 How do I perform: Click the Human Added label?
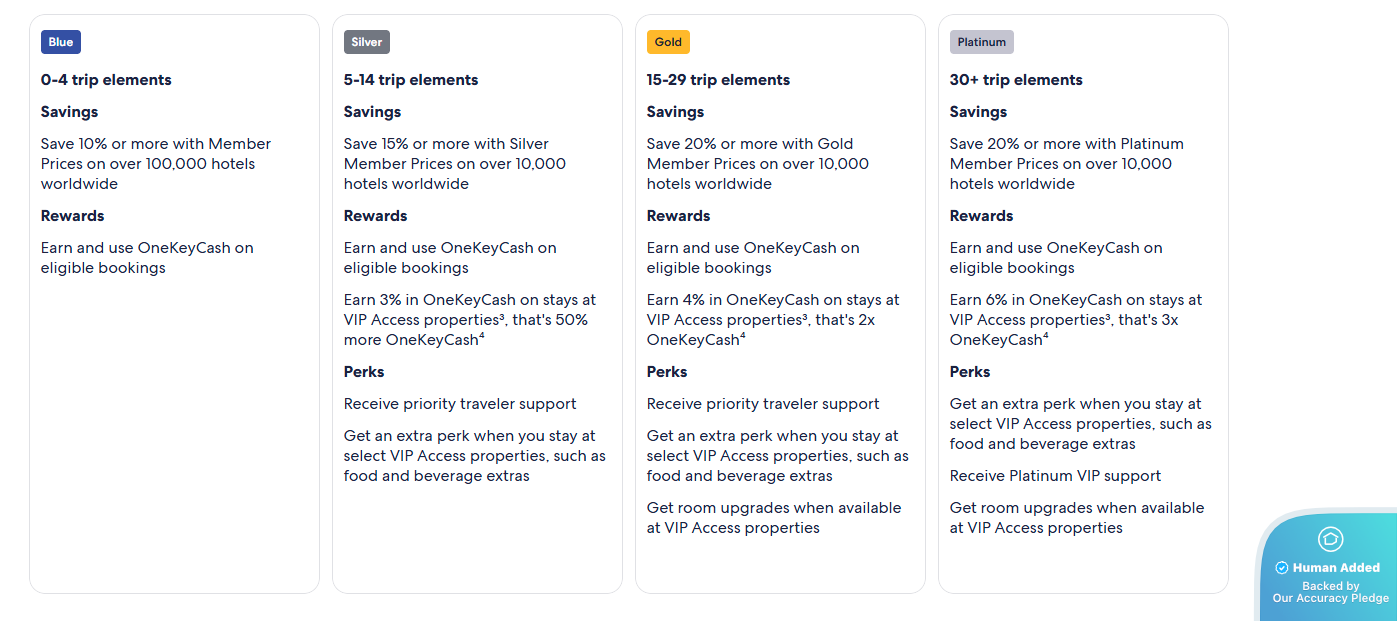tap(1336, 568)
